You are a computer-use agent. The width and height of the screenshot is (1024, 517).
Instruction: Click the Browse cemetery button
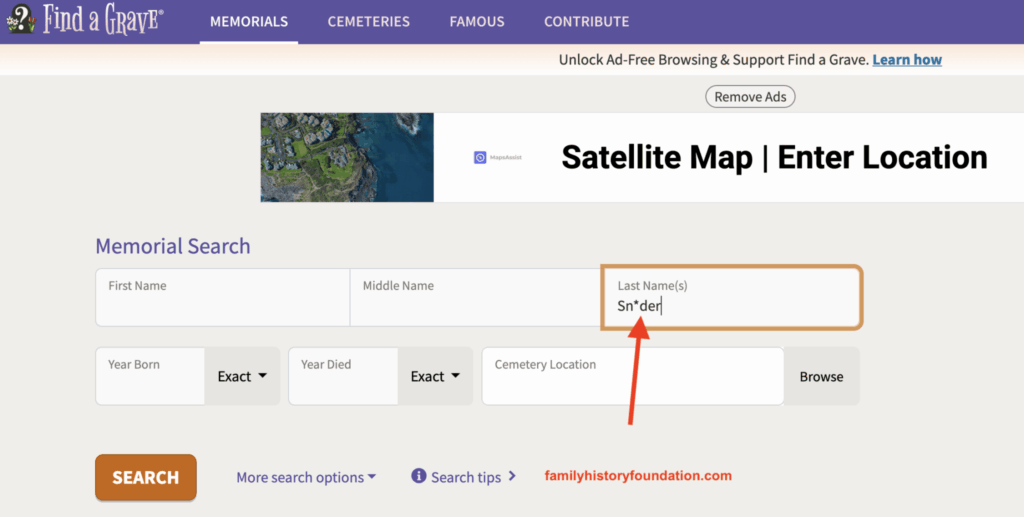[821, 376]
